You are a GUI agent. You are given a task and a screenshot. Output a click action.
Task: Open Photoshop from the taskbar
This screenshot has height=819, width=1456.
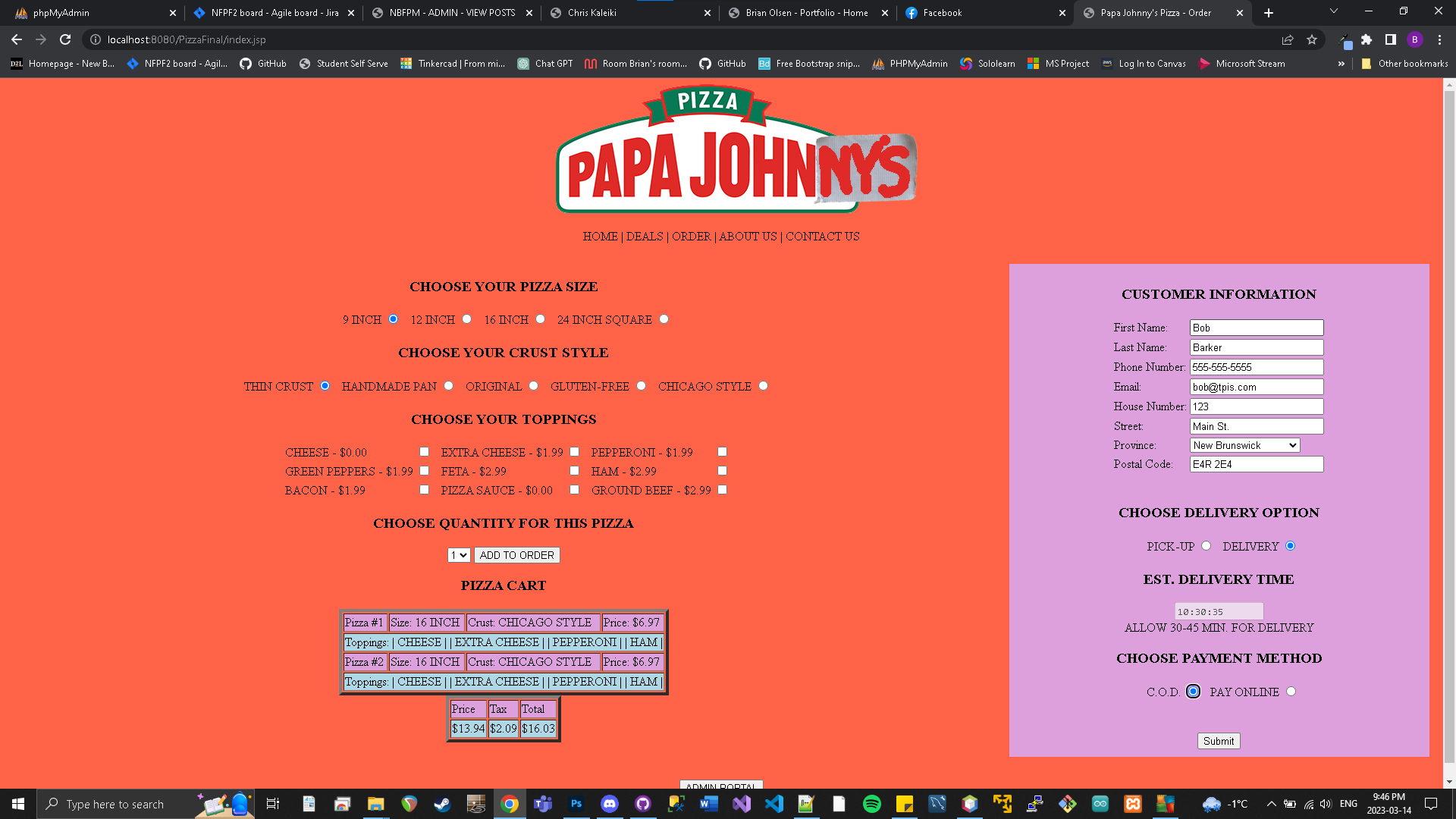point(576,804)
